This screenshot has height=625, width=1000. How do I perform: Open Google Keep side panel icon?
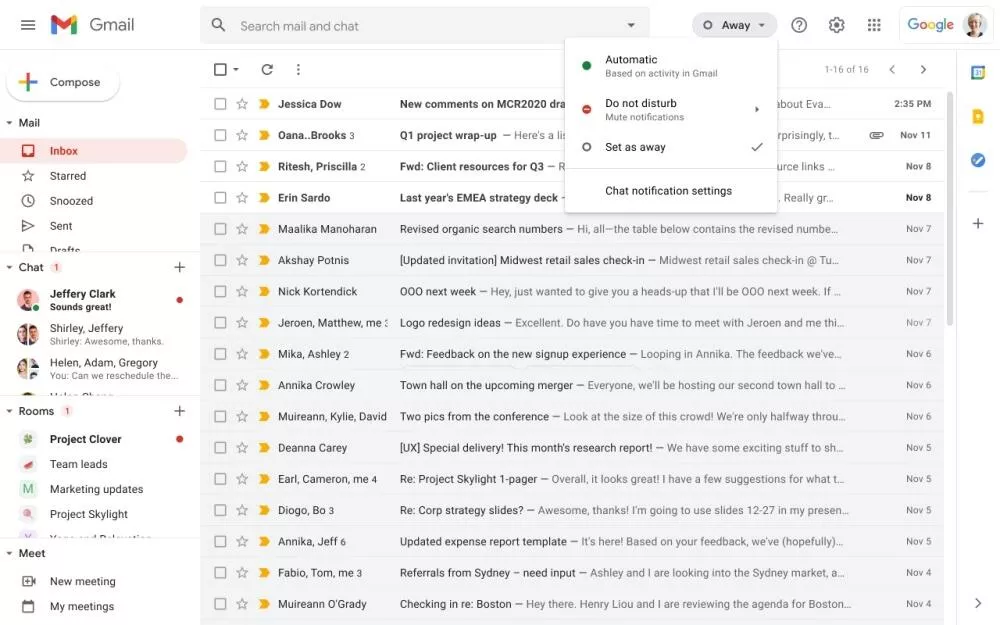[978, 116]
